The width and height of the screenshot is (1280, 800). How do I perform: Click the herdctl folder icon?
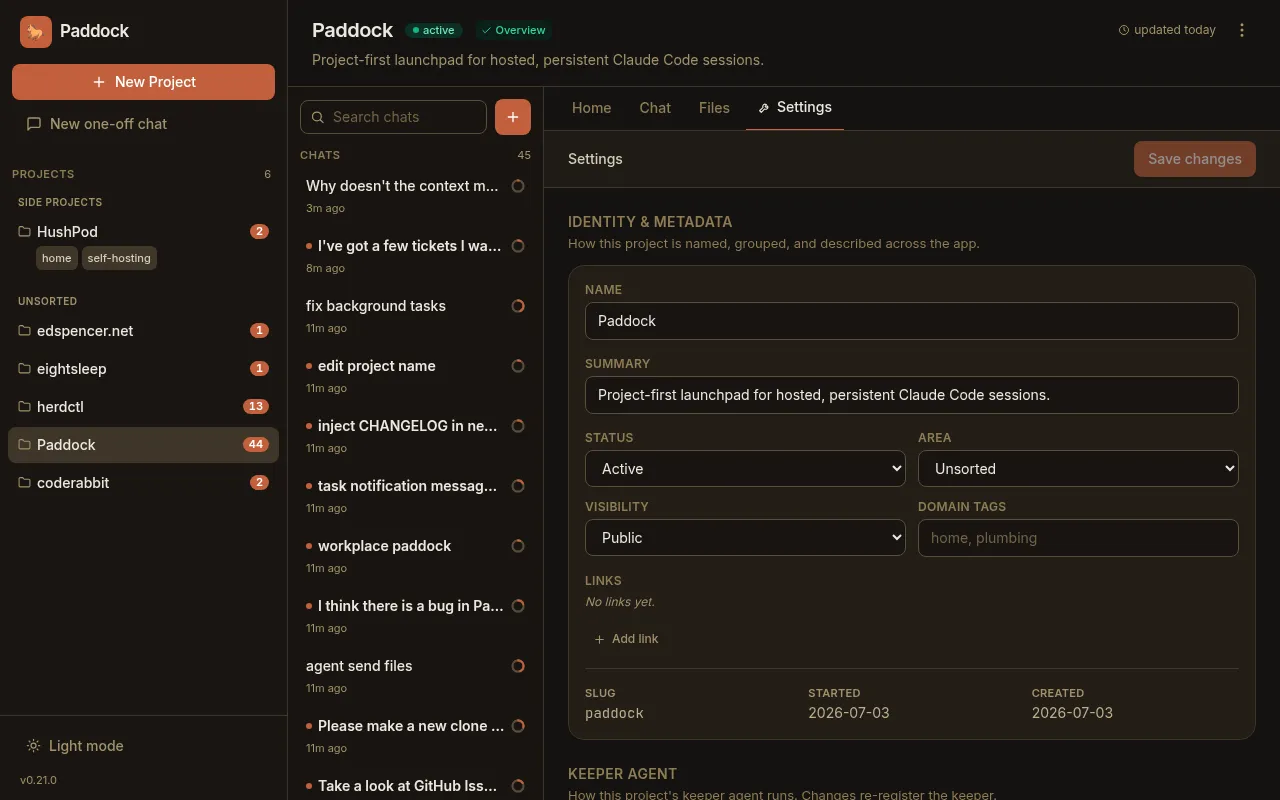coord(25,406)
